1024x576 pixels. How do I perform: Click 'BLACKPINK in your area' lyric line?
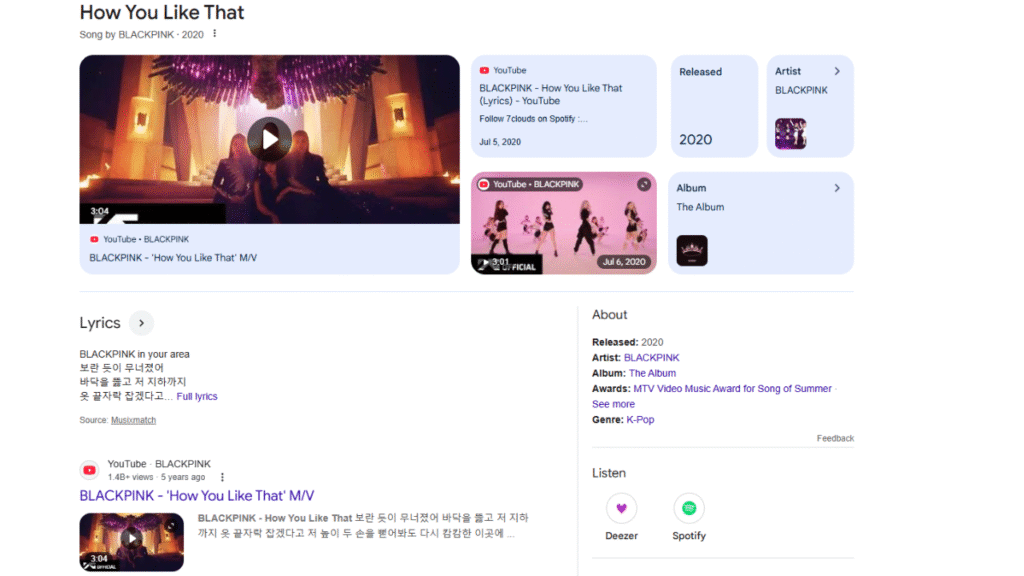point(135,354)
